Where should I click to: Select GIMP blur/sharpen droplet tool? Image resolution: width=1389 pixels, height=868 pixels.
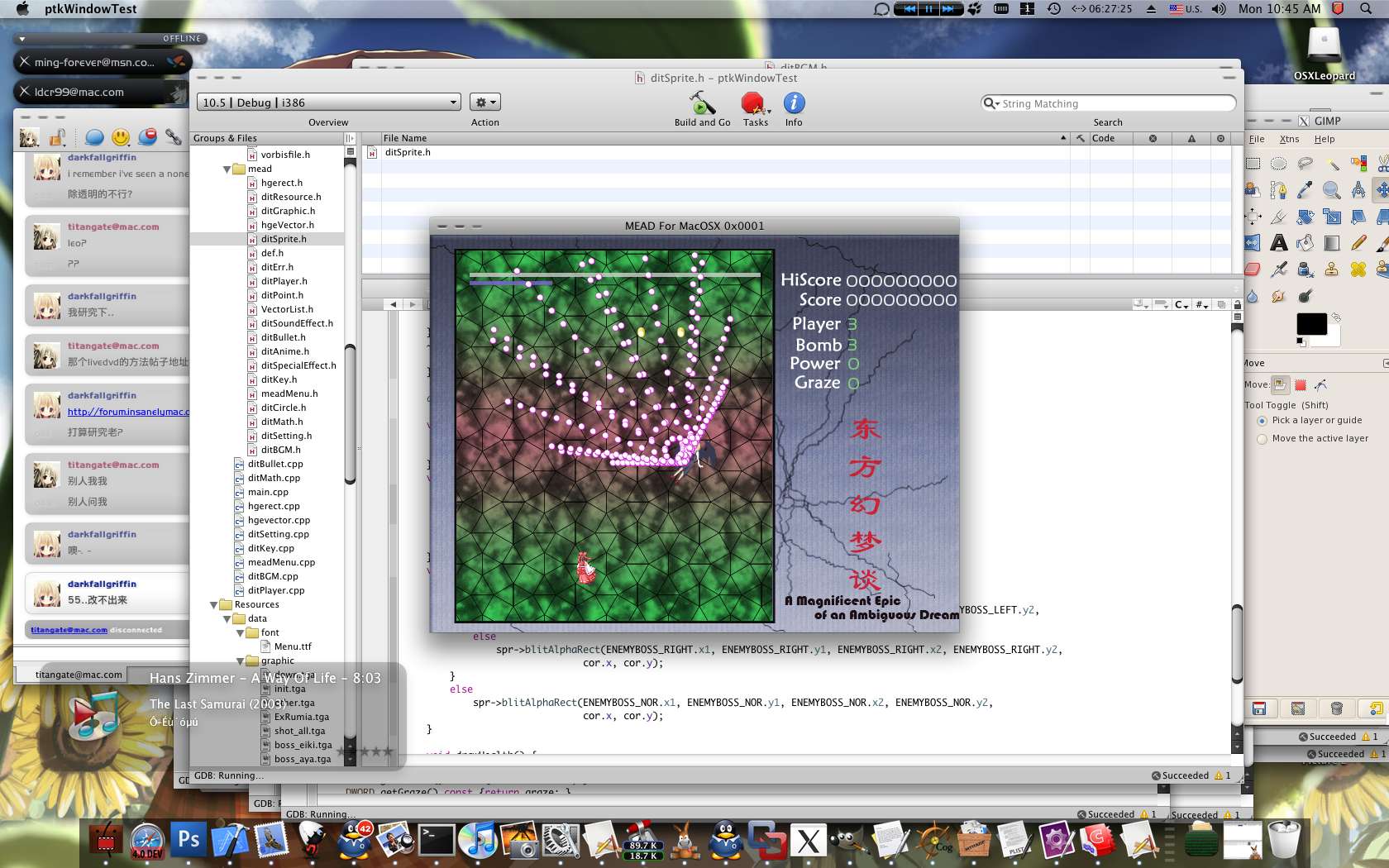[1253, 296]
